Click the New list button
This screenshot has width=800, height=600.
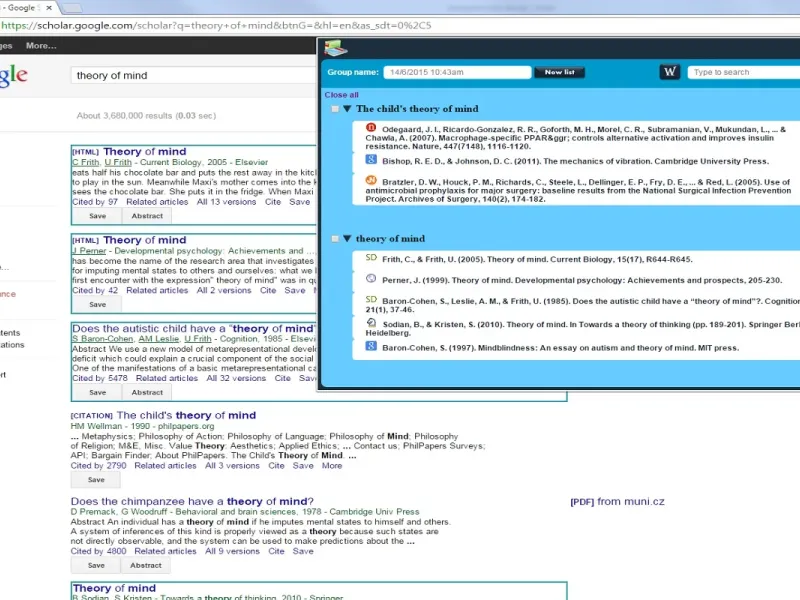[560, 72]
